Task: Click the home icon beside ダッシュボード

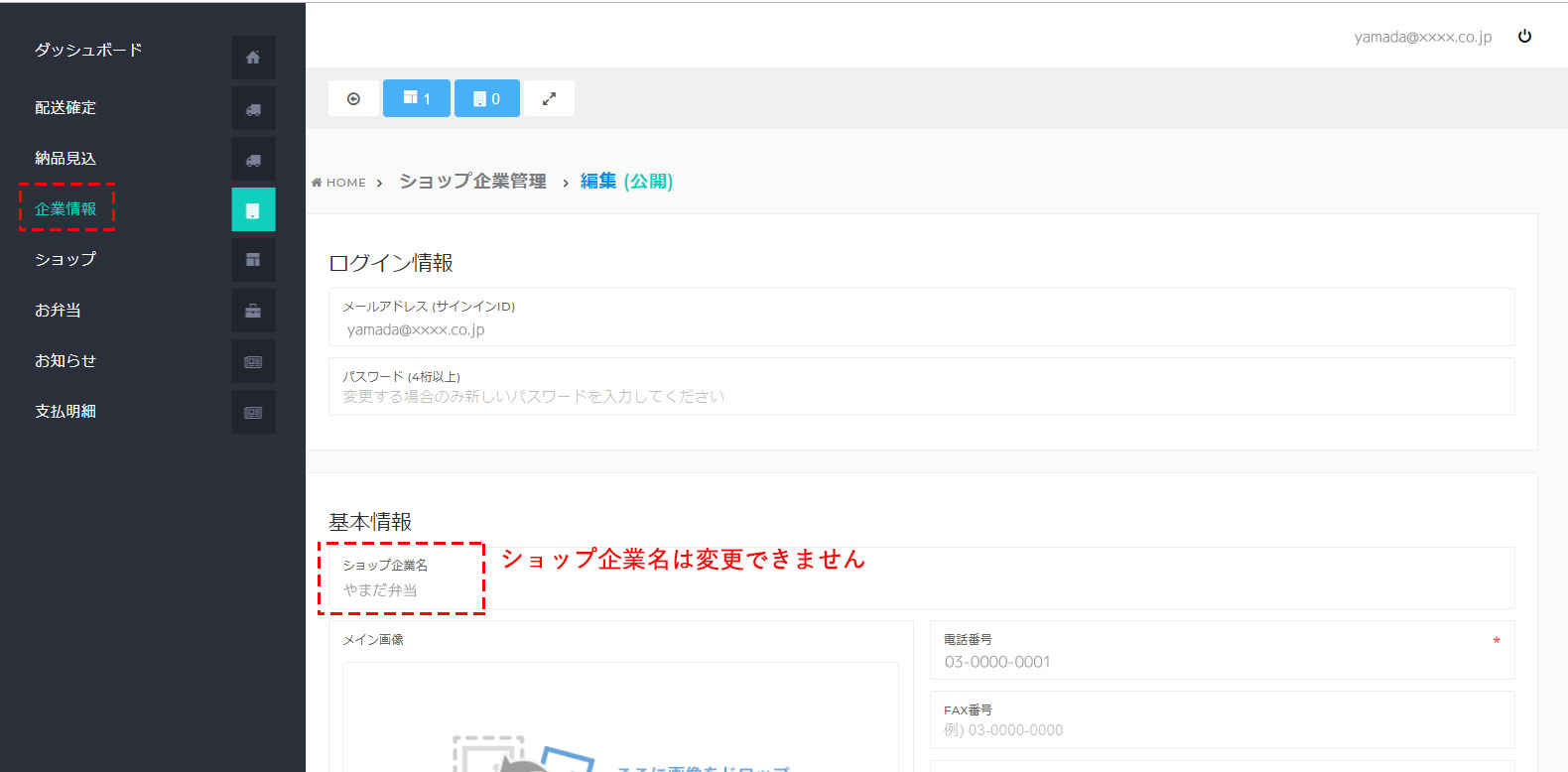Action: 253,58
